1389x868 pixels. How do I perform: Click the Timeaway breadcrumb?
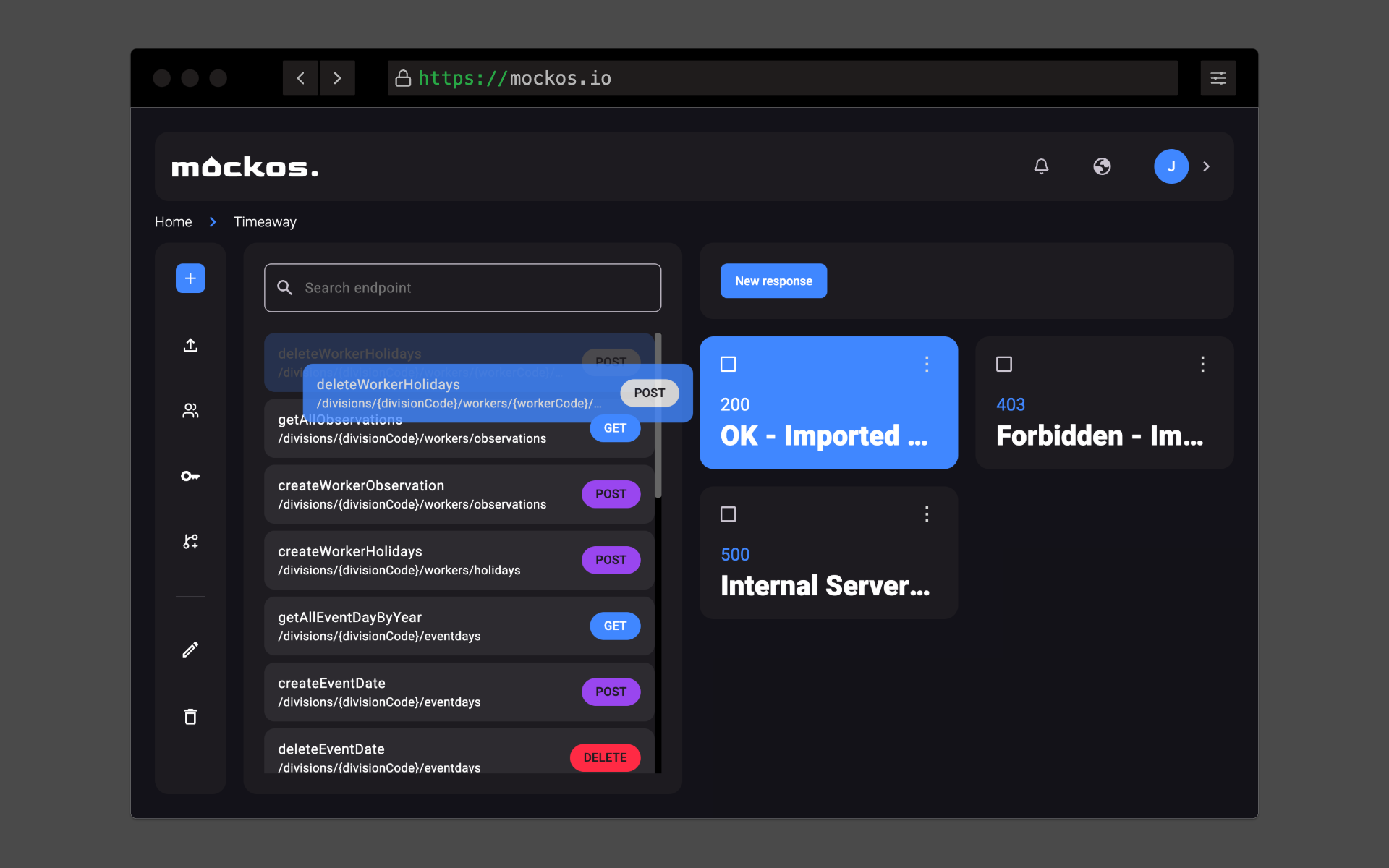[x=265, y=222]
